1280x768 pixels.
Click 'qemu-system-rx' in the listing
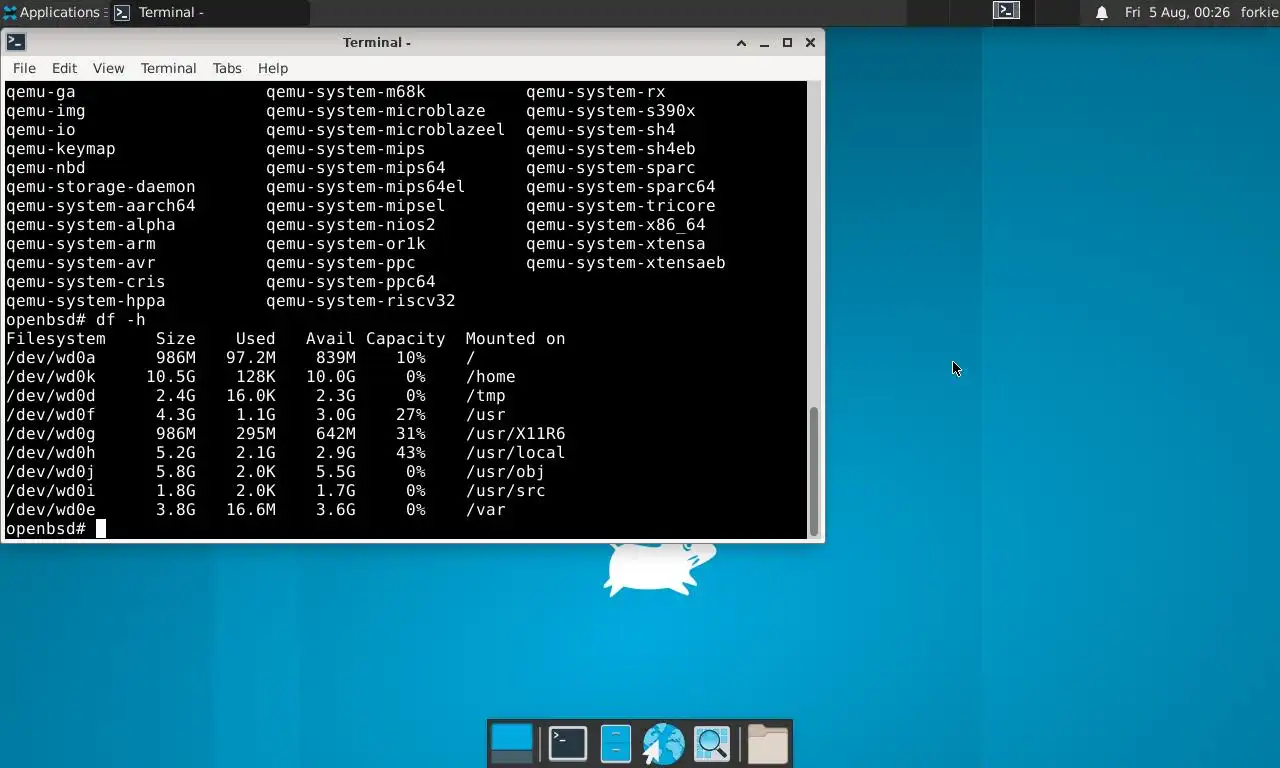pos(596,92)
